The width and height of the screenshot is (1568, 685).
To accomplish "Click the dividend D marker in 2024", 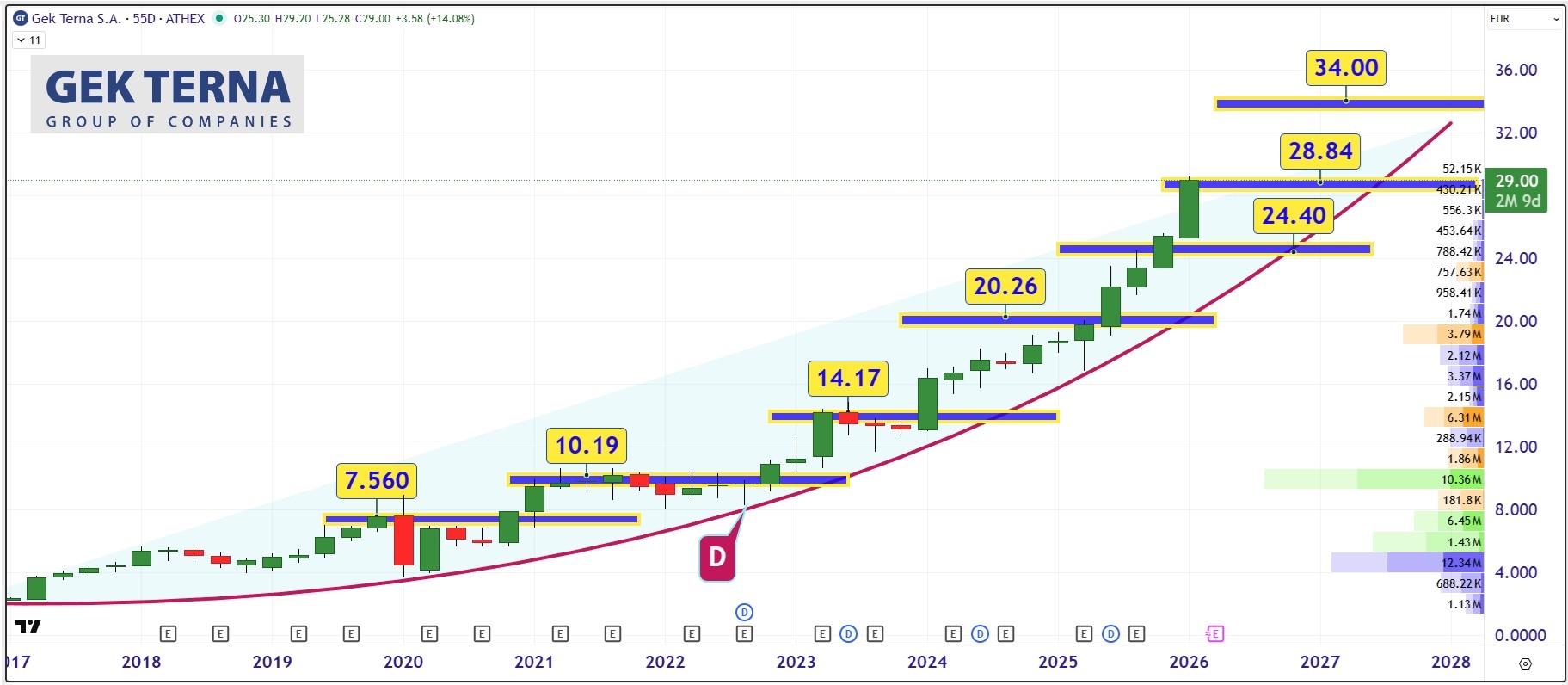I will pos(980,634).
